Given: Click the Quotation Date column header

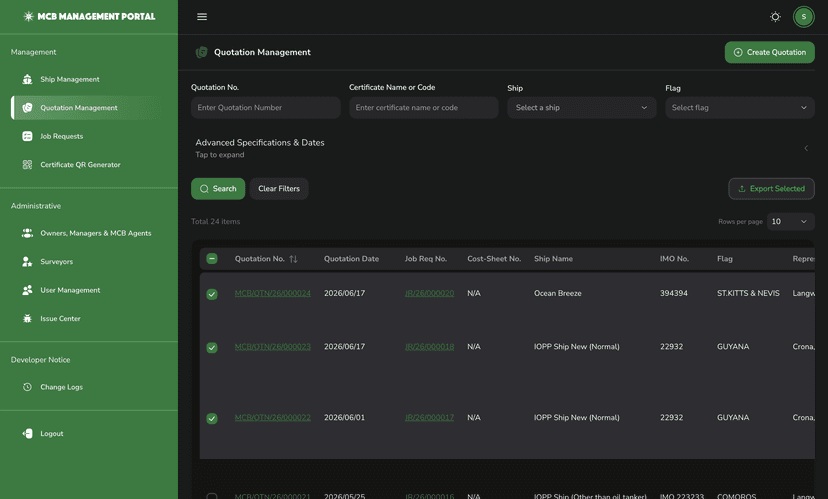Looking at the screenshot, I should point(351,259).
